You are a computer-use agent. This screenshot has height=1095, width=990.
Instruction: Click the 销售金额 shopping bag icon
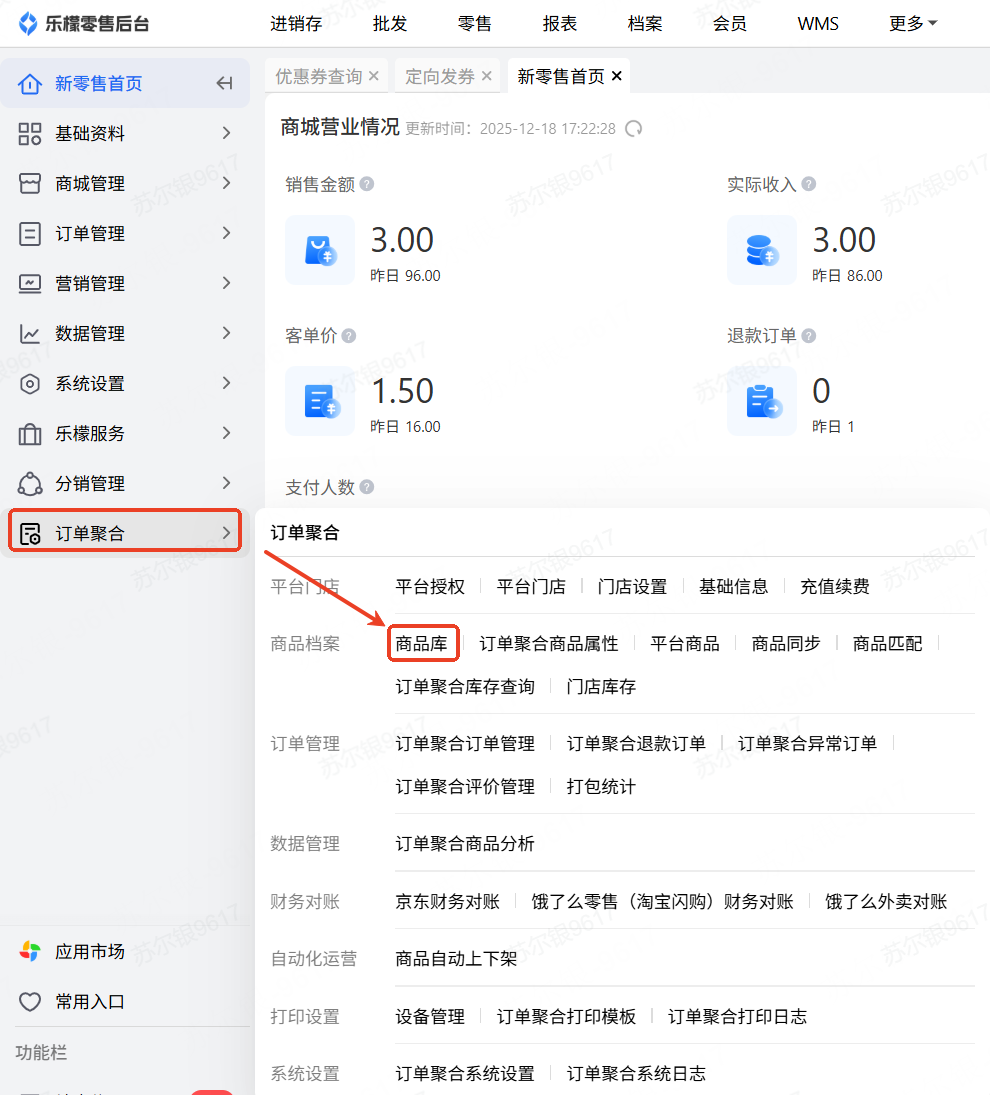[x=320, y=250]
